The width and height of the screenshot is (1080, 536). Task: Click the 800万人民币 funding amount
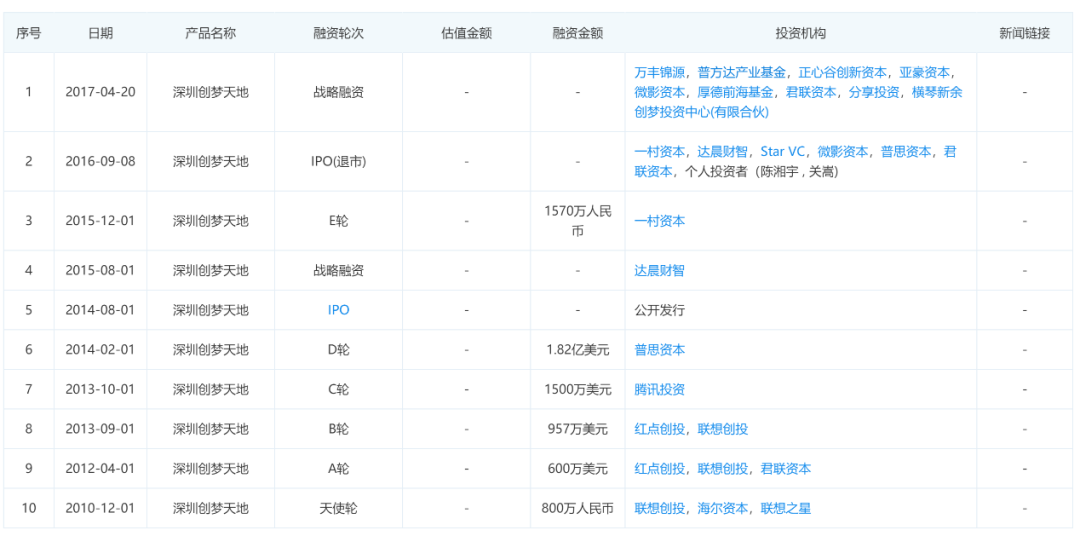tap(578, 509)
